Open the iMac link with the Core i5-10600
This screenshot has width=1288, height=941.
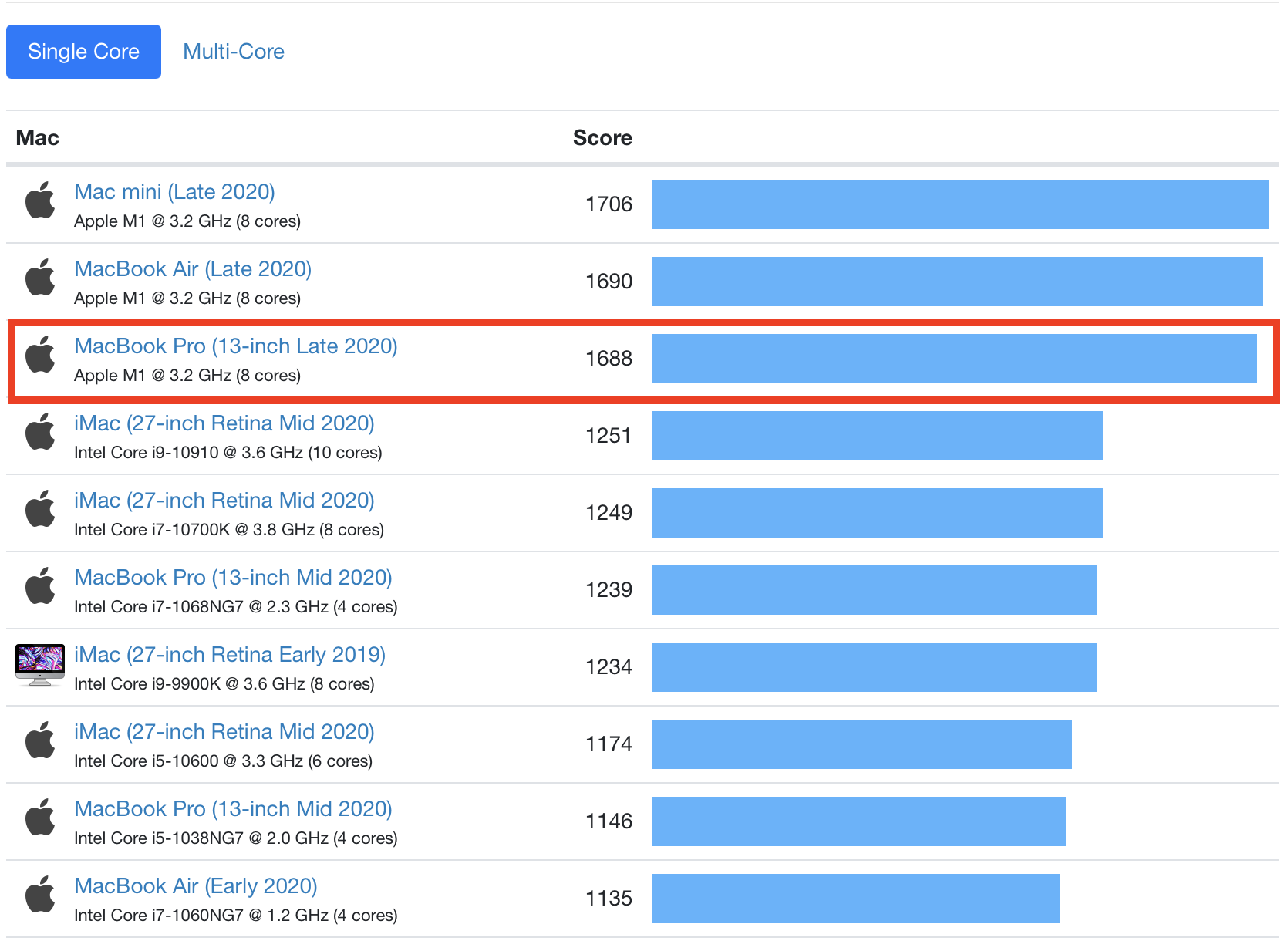pyautogui.click(x=224, y=732)
